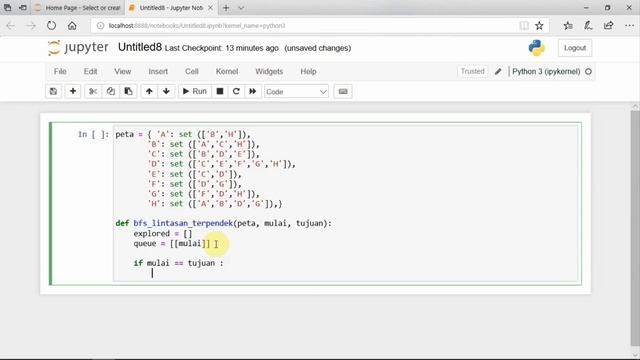Click the pencil edit mode icon

(498, 71)
